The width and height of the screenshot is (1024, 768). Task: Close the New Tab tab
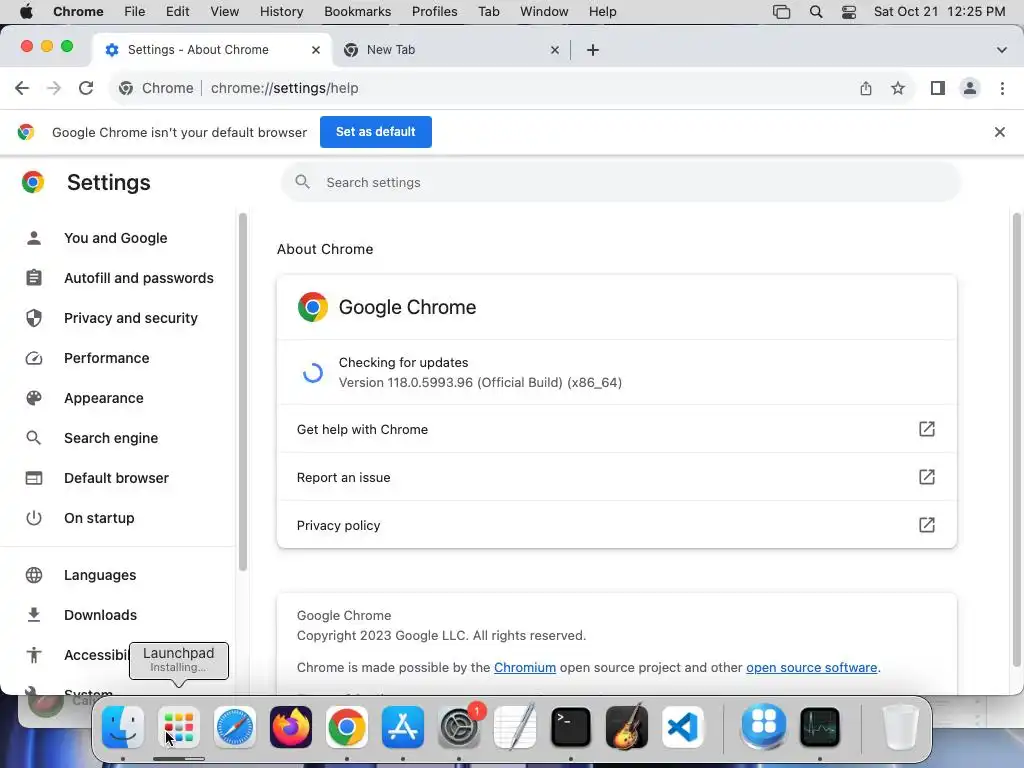click(555, 50)
